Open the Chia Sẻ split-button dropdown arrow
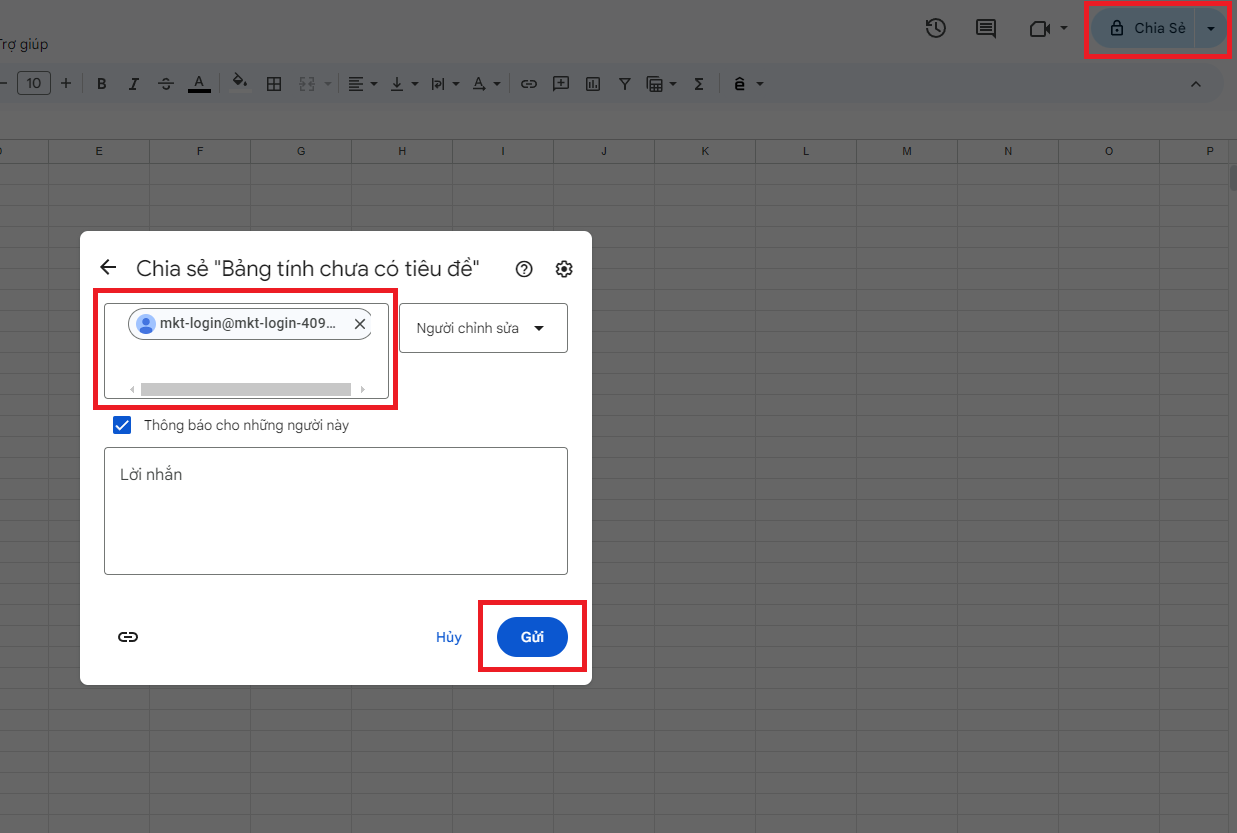Image resolution: width=1237 pixels, height=833 pixels. pyautogui.click(x=1209, y=28)
